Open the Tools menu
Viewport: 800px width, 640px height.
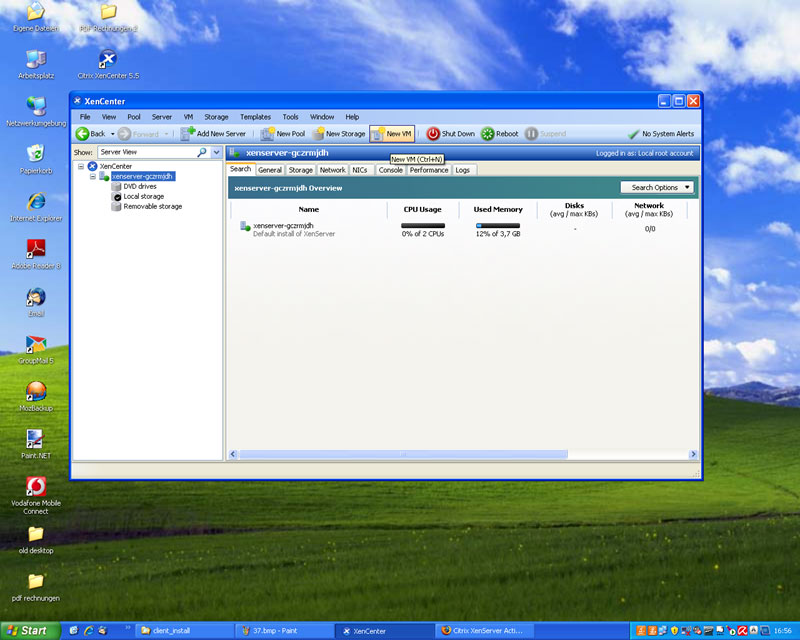[x=290, y=117]
